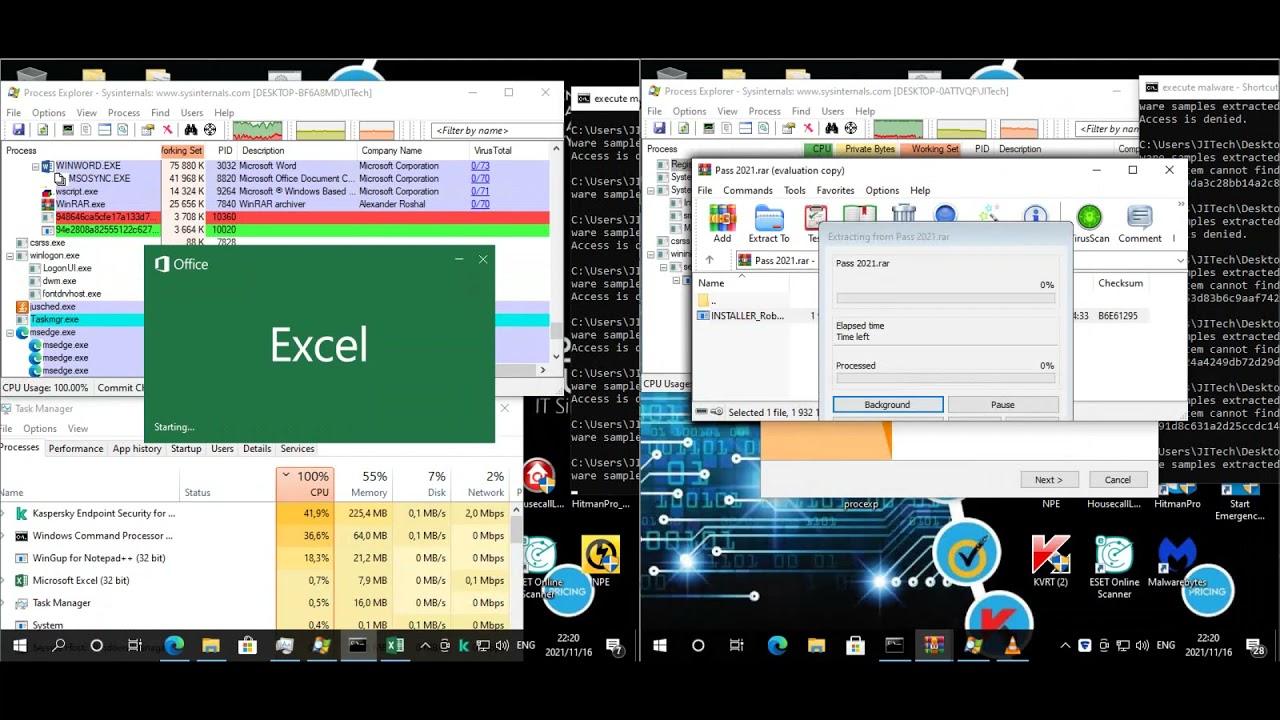Viewport: 1280px width, 720px height.
Task: Click Kill Process red X in right Process Explorer
Action: click(x=808, y=128)
